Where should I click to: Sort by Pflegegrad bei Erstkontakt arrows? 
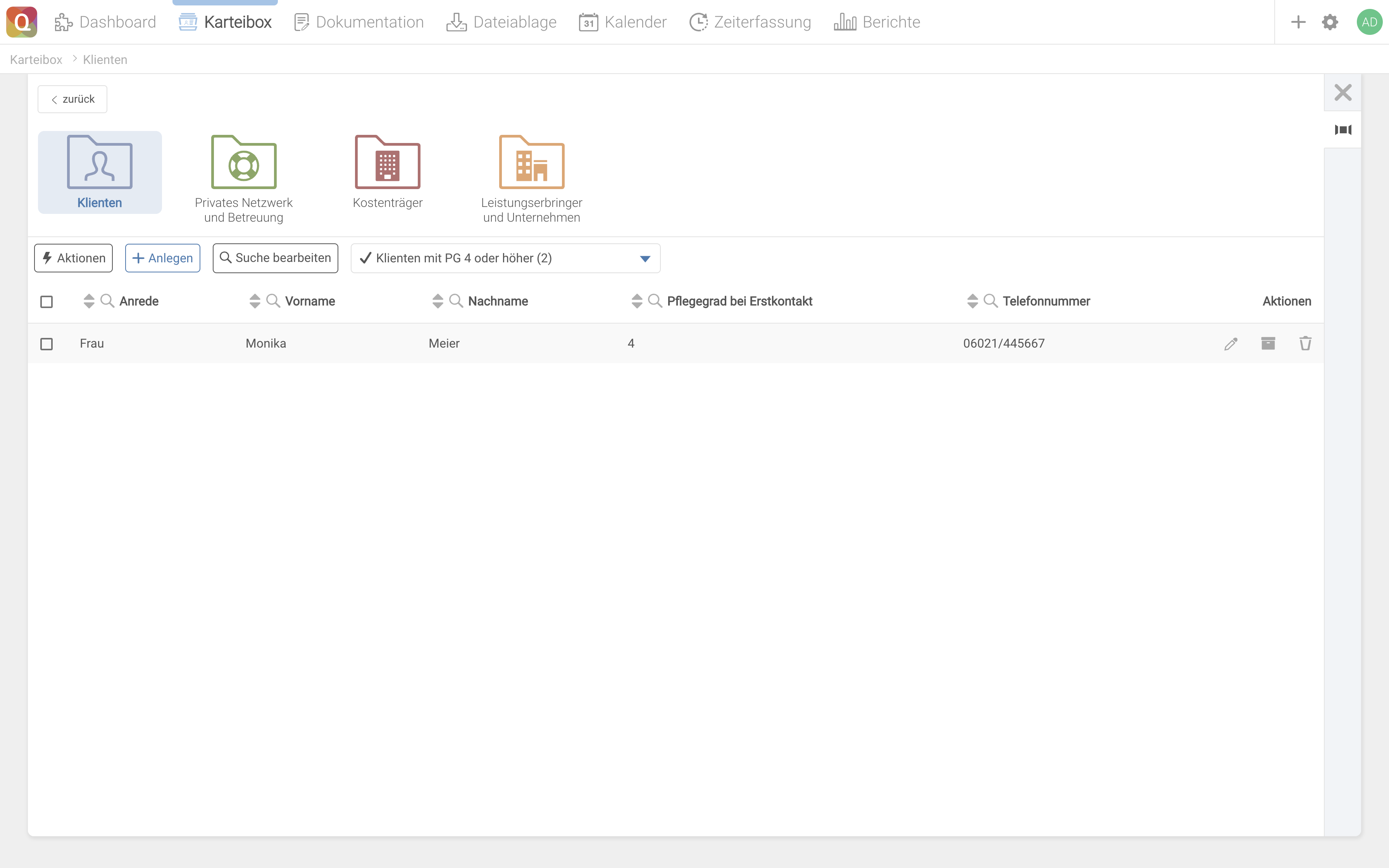pyautogui.click(x=636, y=301)
